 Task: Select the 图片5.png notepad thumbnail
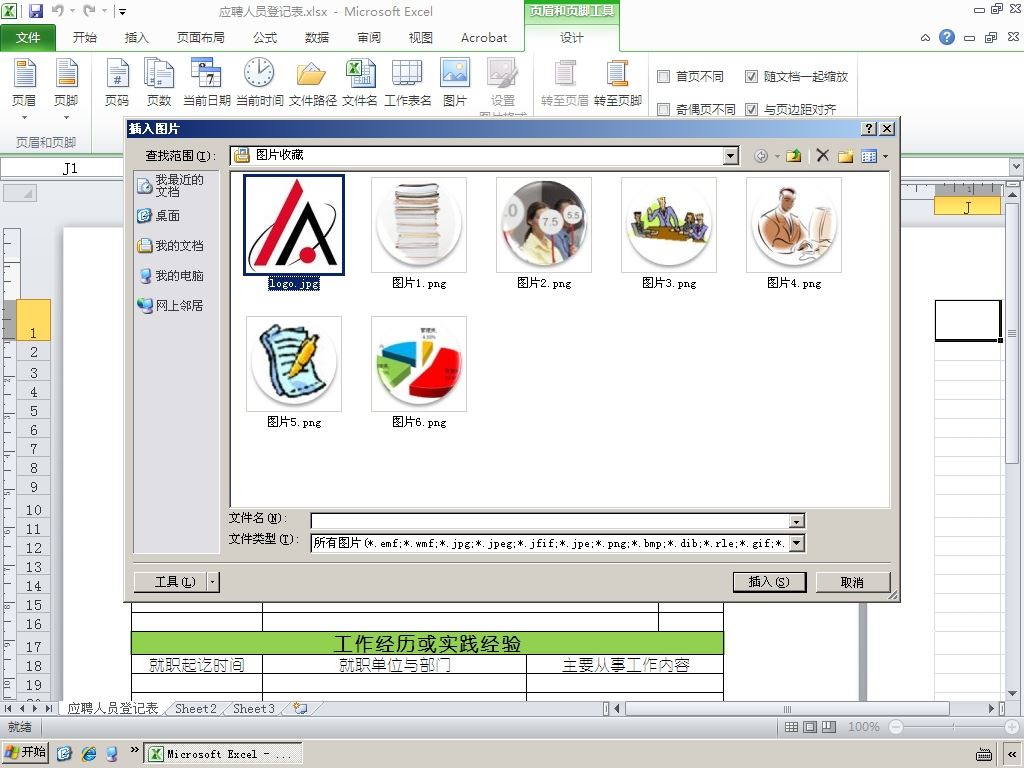point(294,364)
